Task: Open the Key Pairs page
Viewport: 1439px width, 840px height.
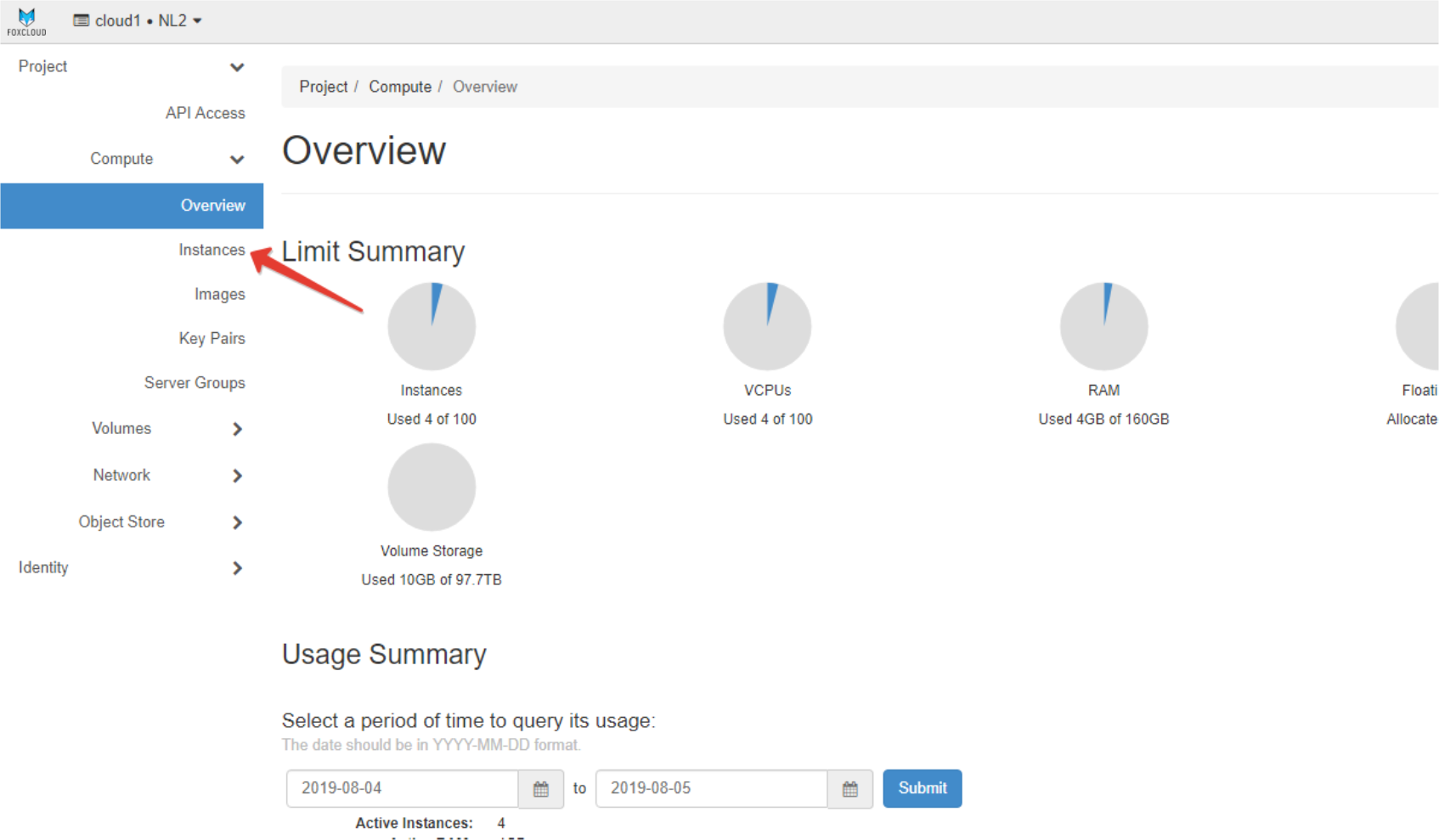Action: (212, 338)
